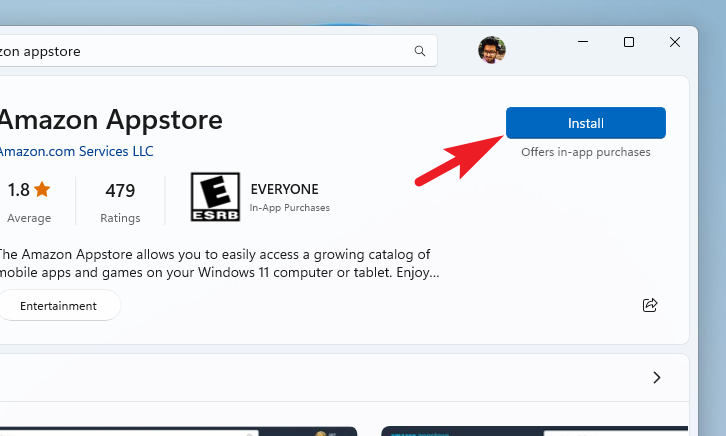Focus the search field with appstore text
The height and width of the screenshot is (436, 726).
(218, 51)
